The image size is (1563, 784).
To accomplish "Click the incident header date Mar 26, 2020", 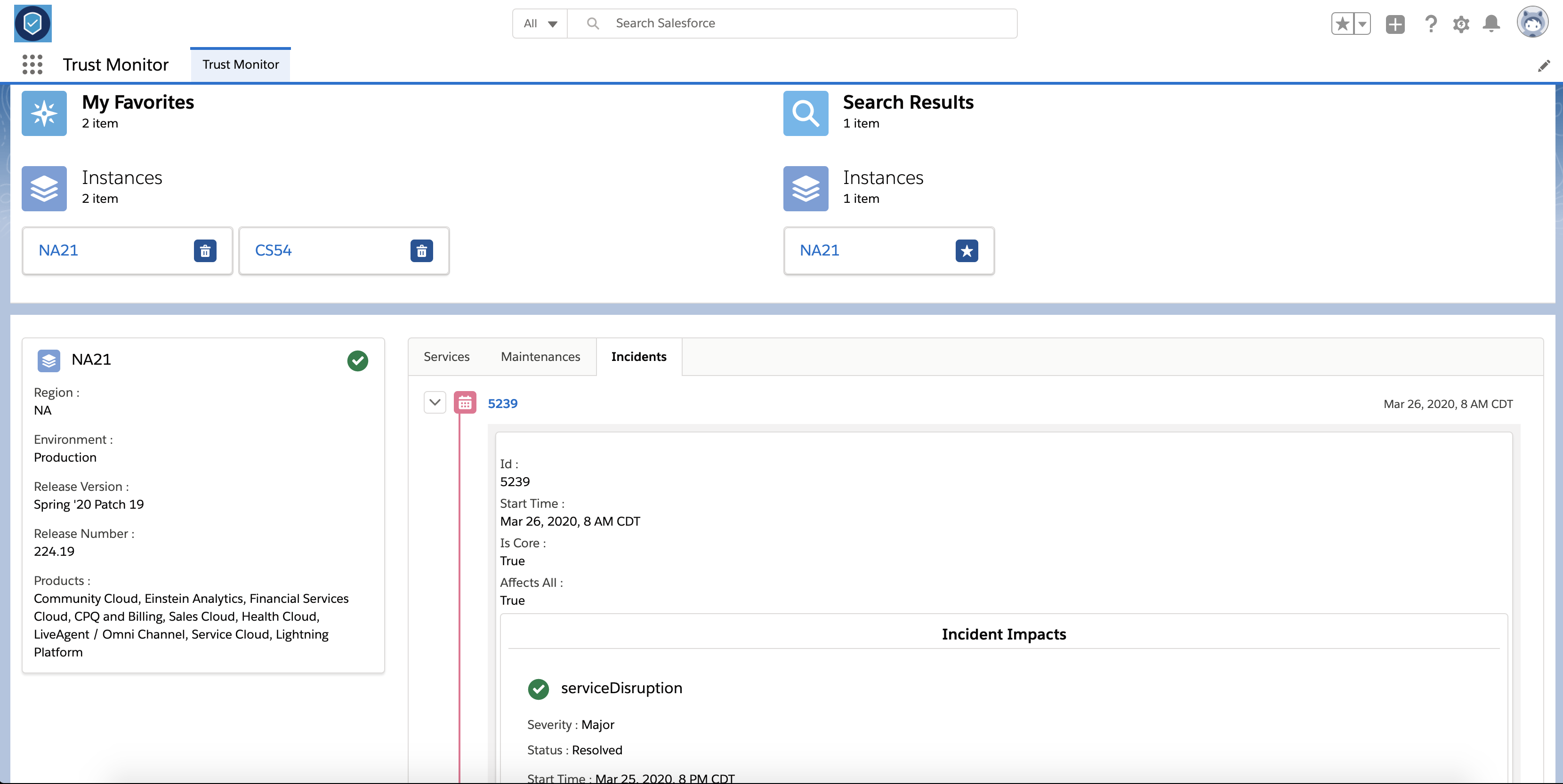I will coord(1448,404).
